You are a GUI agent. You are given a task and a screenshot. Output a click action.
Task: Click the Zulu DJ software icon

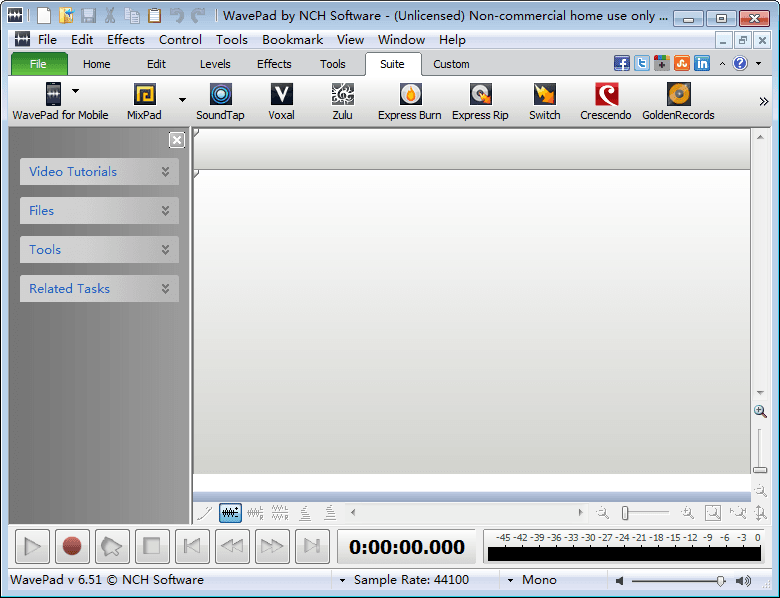pyautogui.click(x=342, y=101)
